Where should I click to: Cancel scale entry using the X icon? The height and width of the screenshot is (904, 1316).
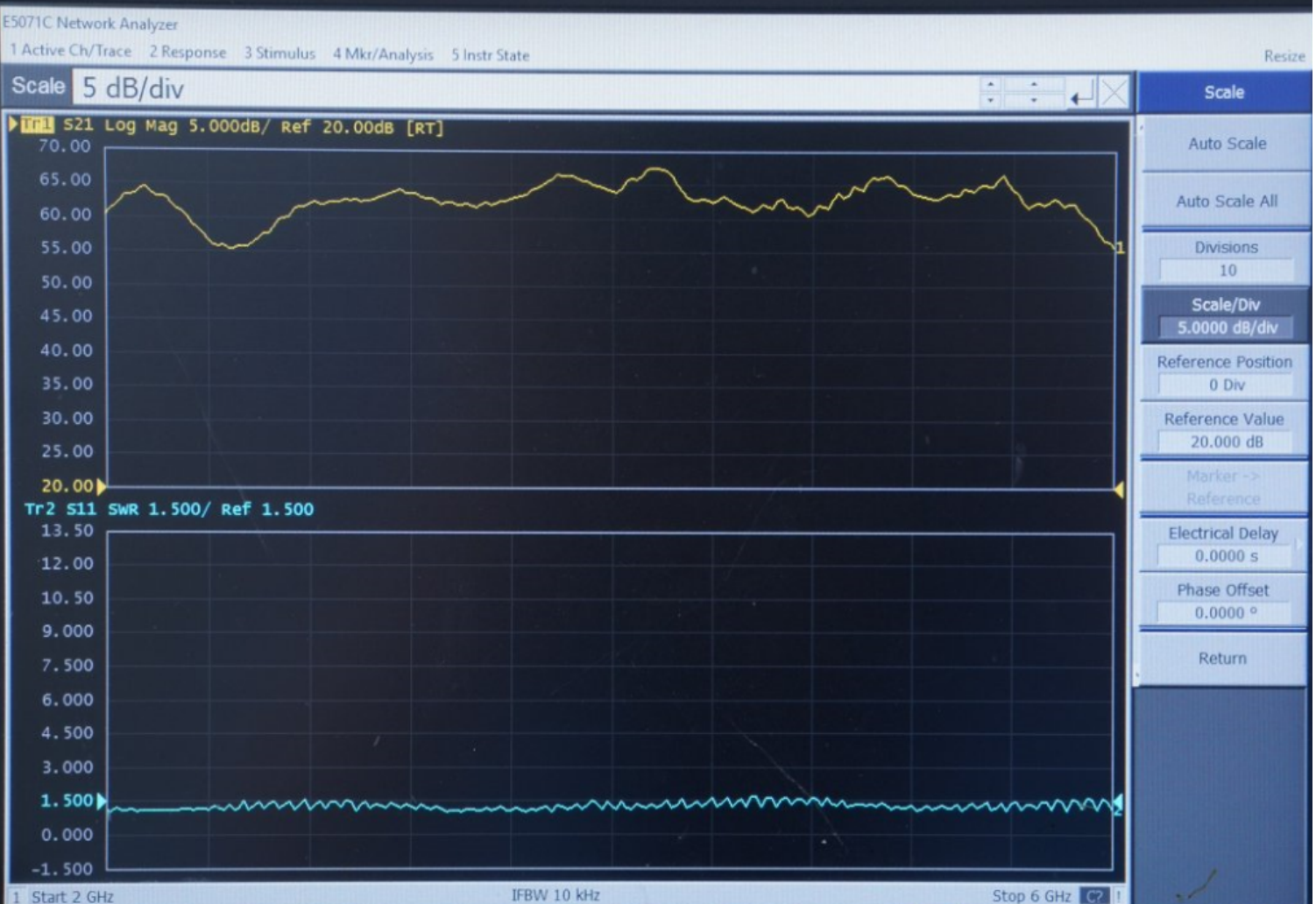click(x=1114, y=91)
